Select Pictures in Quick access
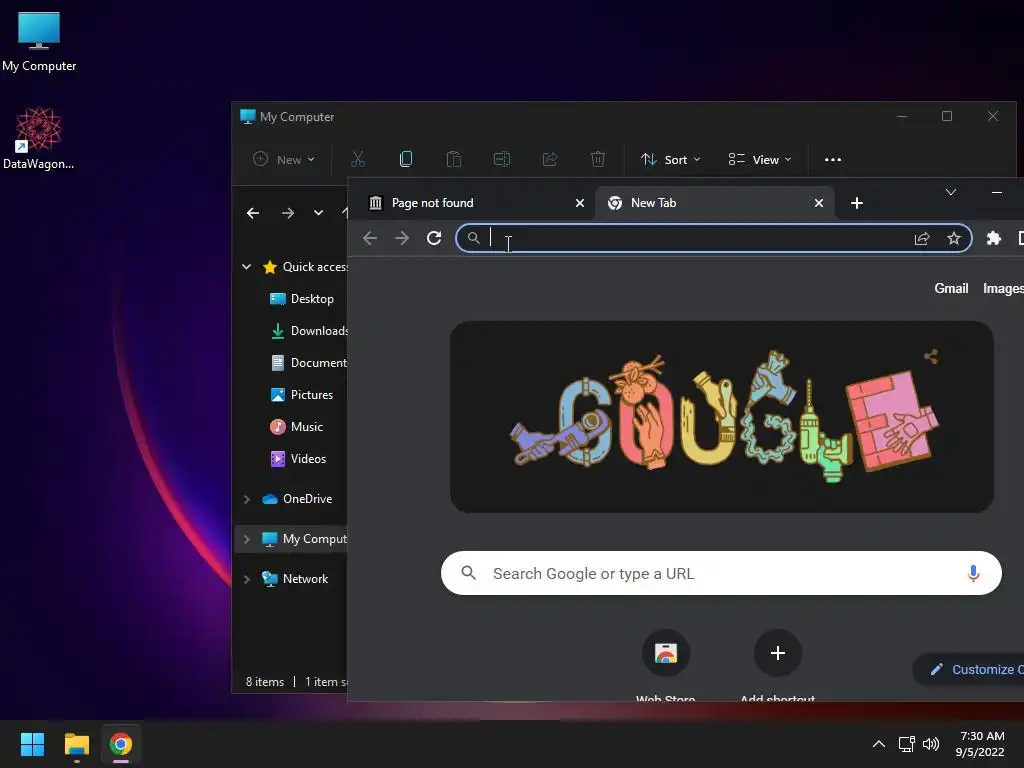 [302, 394]
